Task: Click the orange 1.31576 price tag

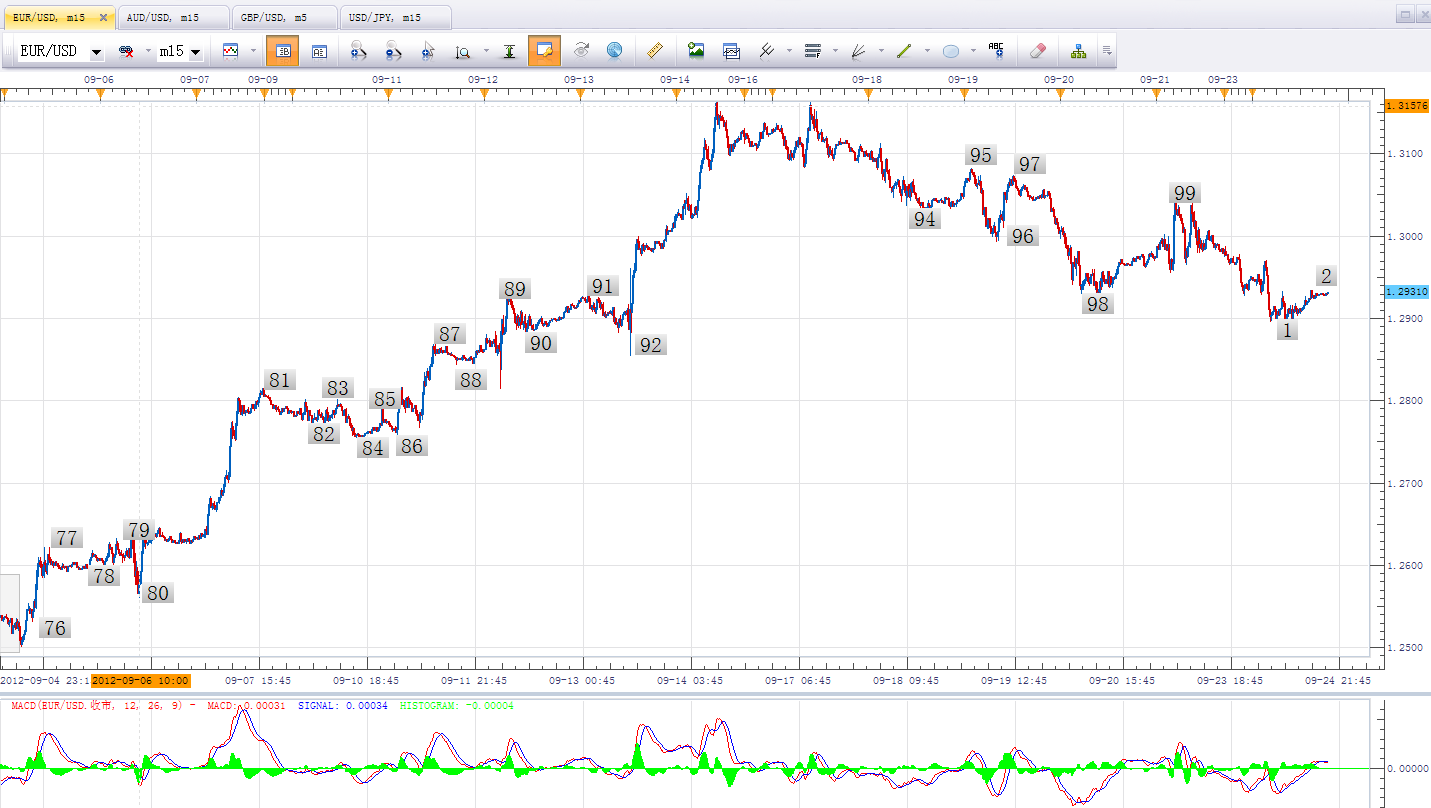Action: coord(1407,105)
